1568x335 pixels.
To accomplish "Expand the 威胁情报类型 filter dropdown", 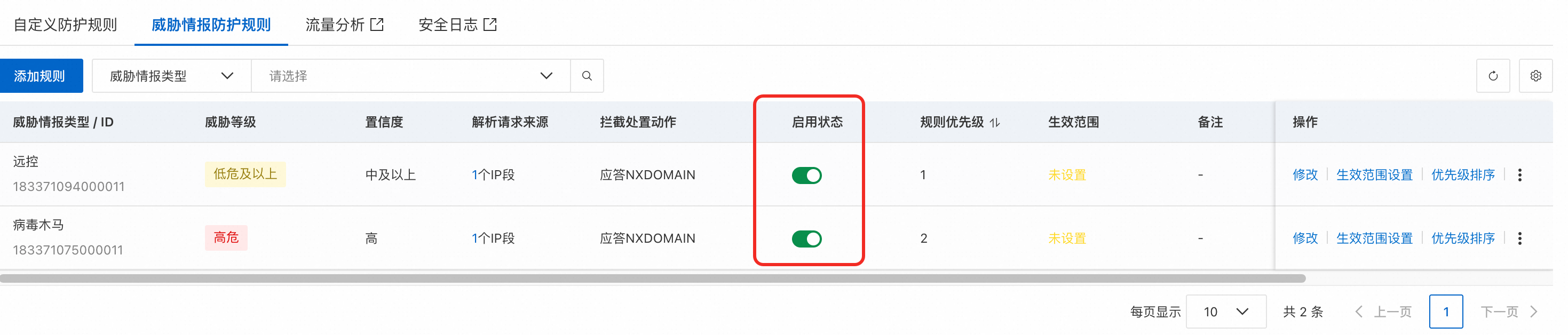I will [173, 77].
